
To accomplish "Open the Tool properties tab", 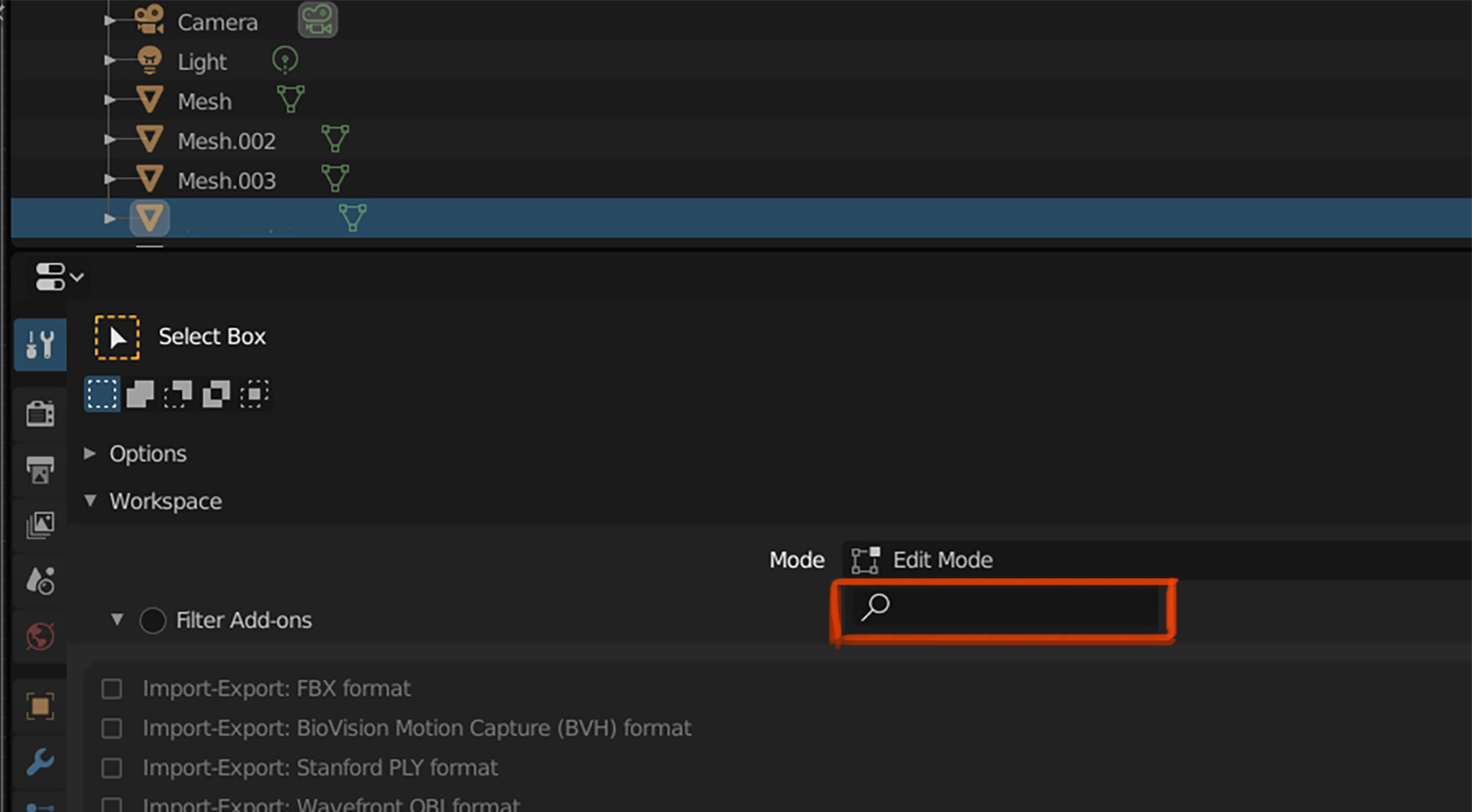I will (40, 344).
